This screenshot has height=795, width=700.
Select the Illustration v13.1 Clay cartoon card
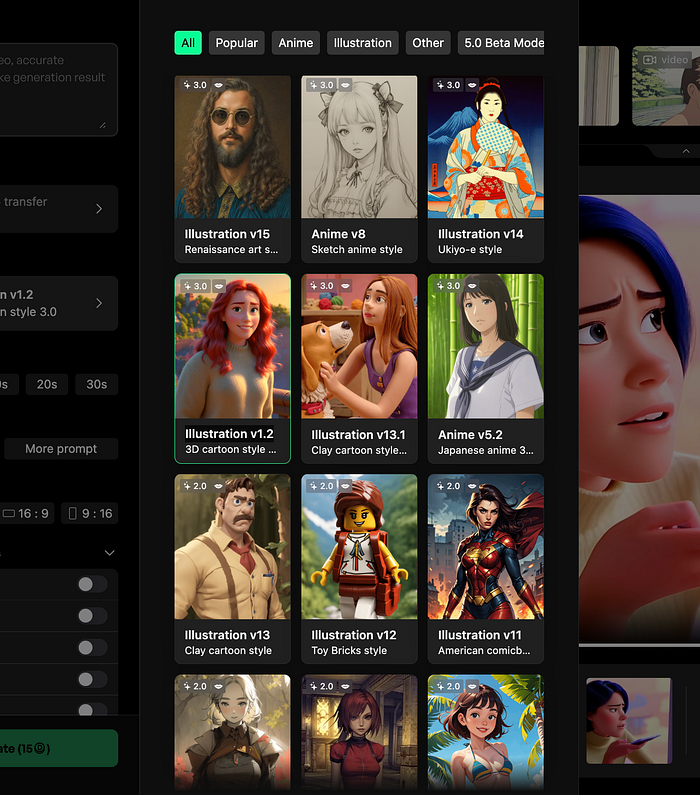359,369
